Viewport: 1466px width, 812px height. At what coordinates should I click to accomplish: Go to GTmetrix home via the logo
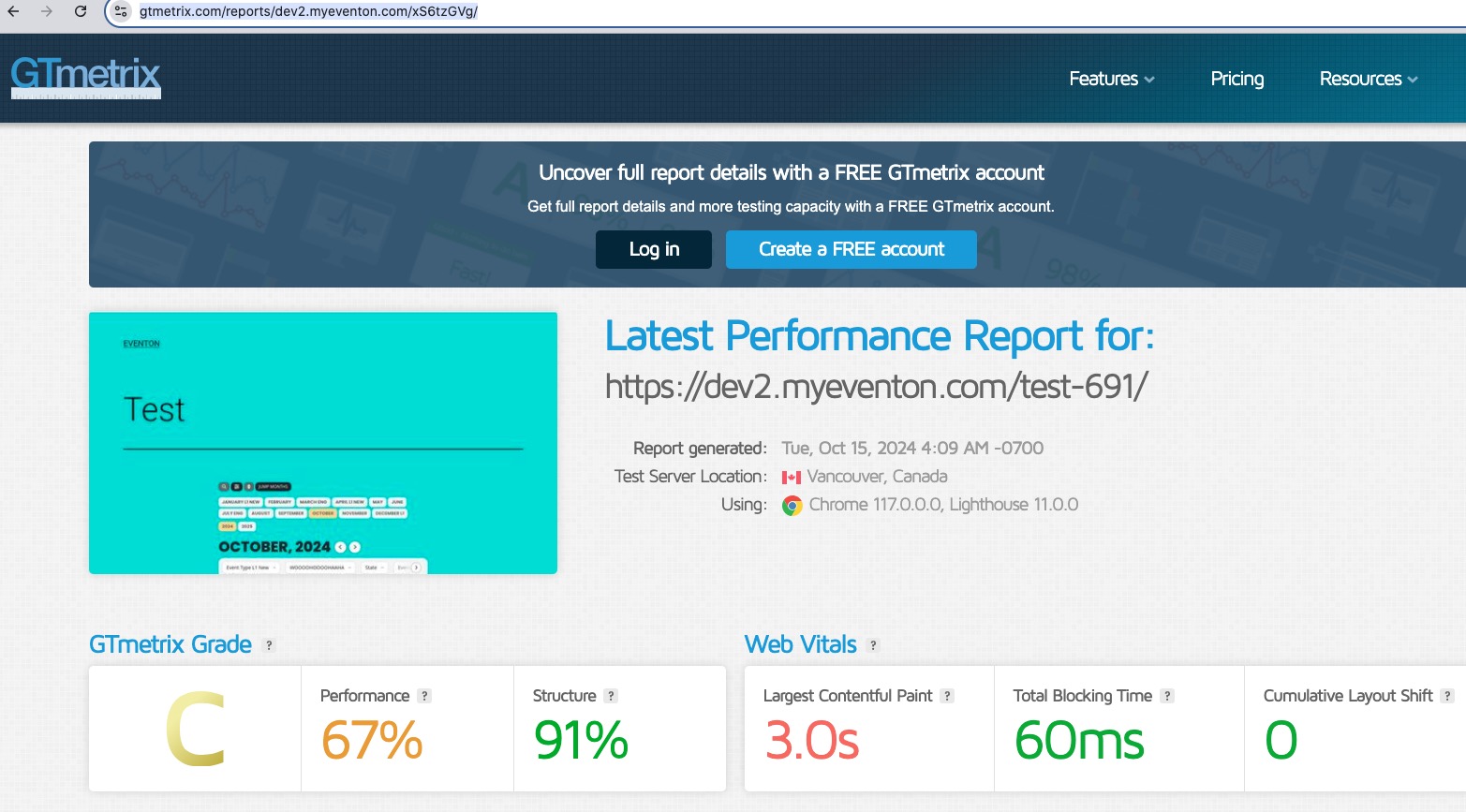(x=86, y=78)
